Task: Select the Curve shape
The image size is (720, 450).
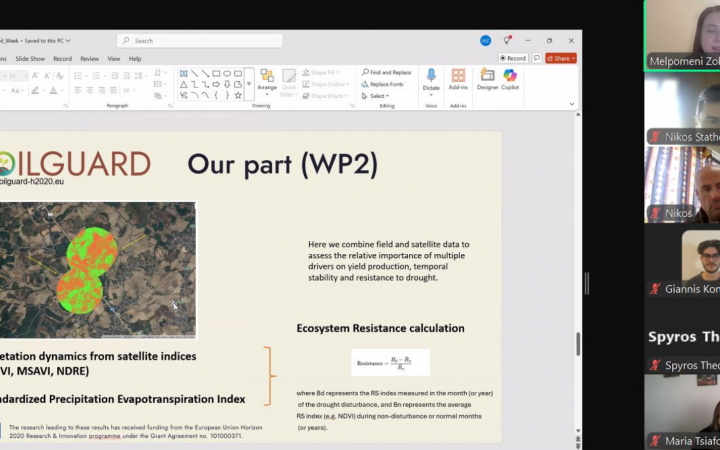Action: point(205,96)
